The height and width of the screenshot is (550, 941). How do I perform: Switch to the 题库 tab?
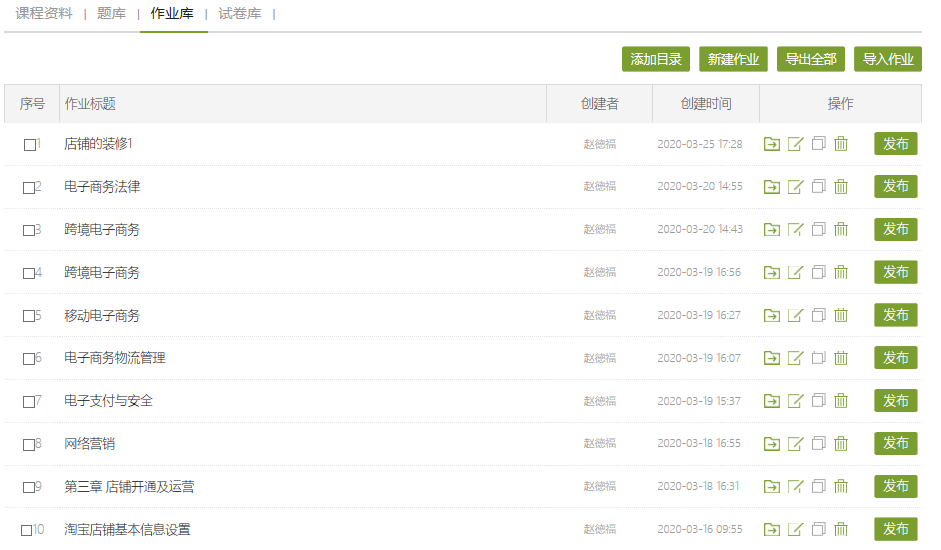pos(111,14)
